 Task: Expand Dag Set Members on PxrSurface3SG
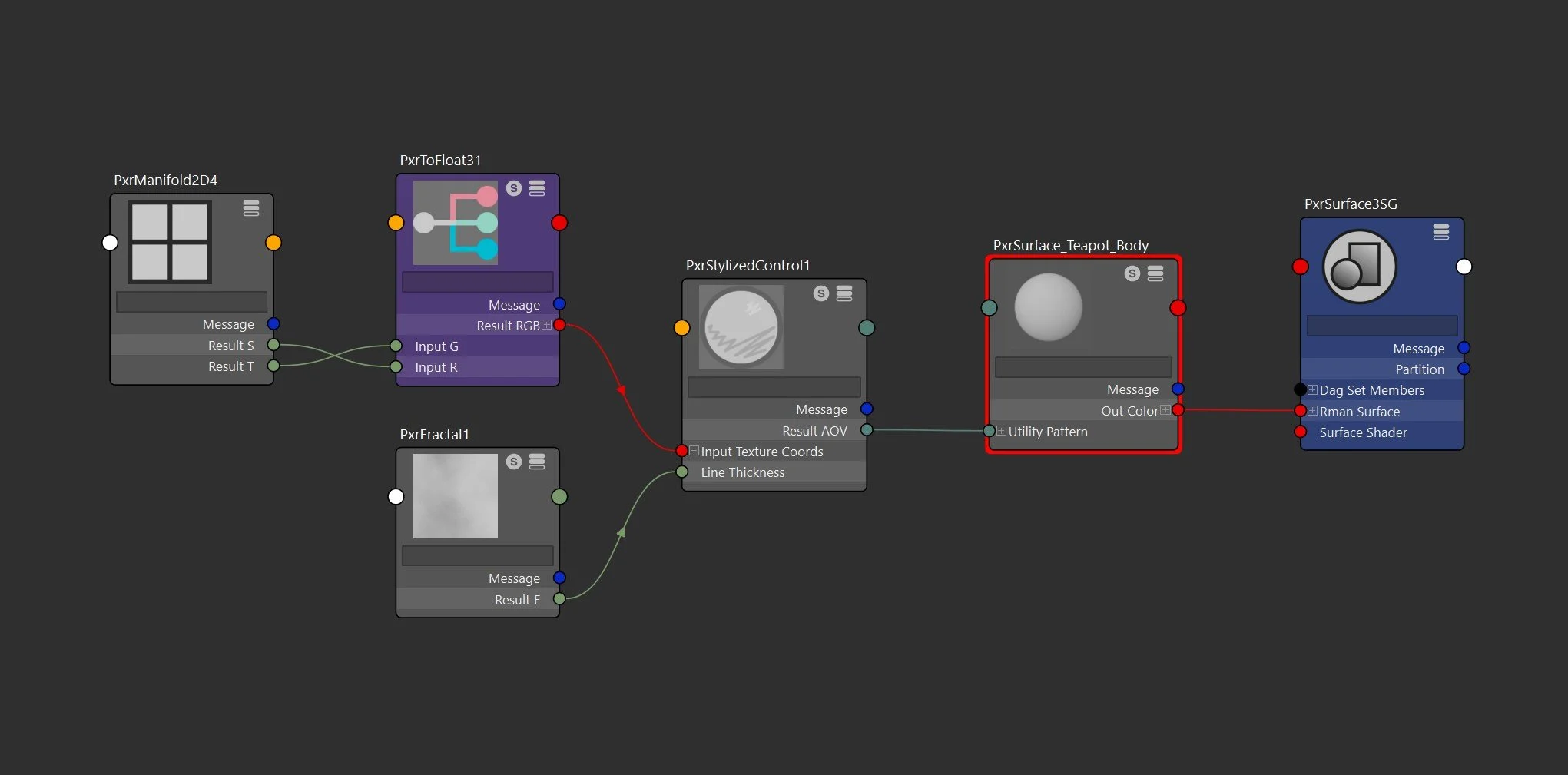1313,389
